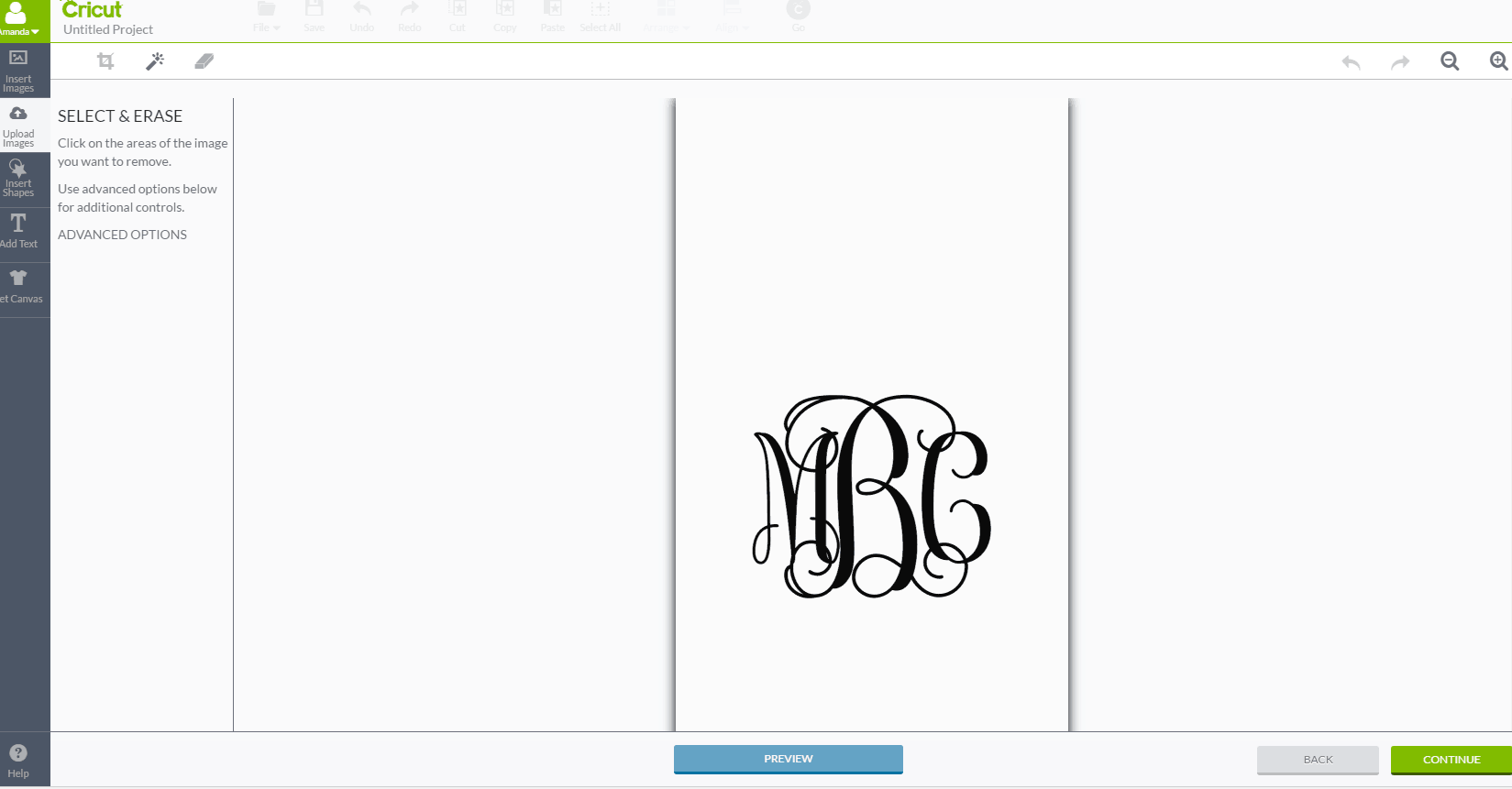Click the Select All toolbar icon
The image size is (1512, 789).
tap(601, 16)
